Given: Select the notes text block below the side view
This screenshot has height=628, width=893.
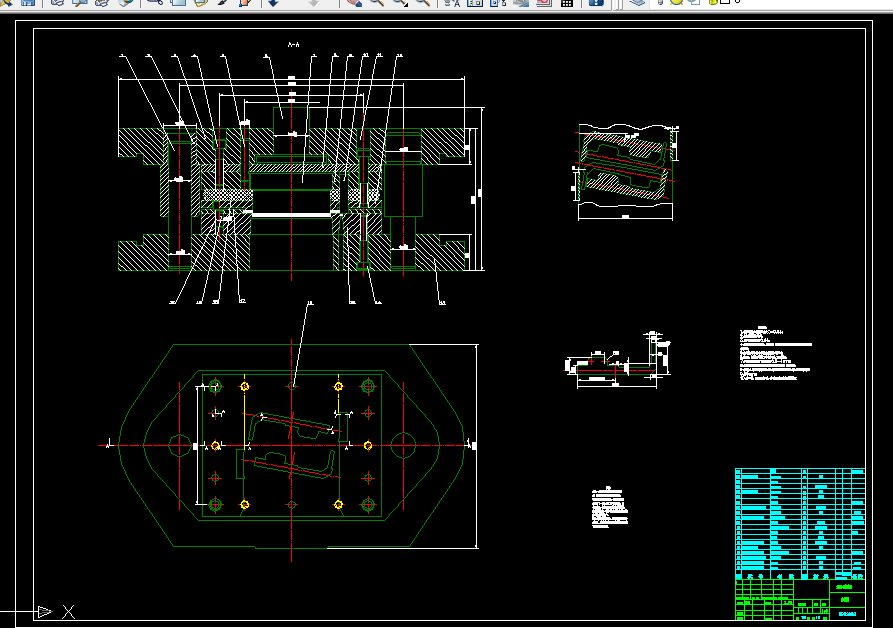Looking at the screenshot, I should [x=610, y=507].
